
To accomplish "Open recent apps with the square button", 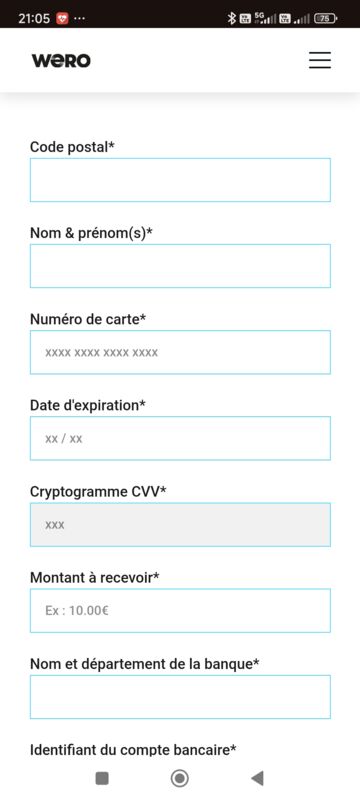I will 102,778.
